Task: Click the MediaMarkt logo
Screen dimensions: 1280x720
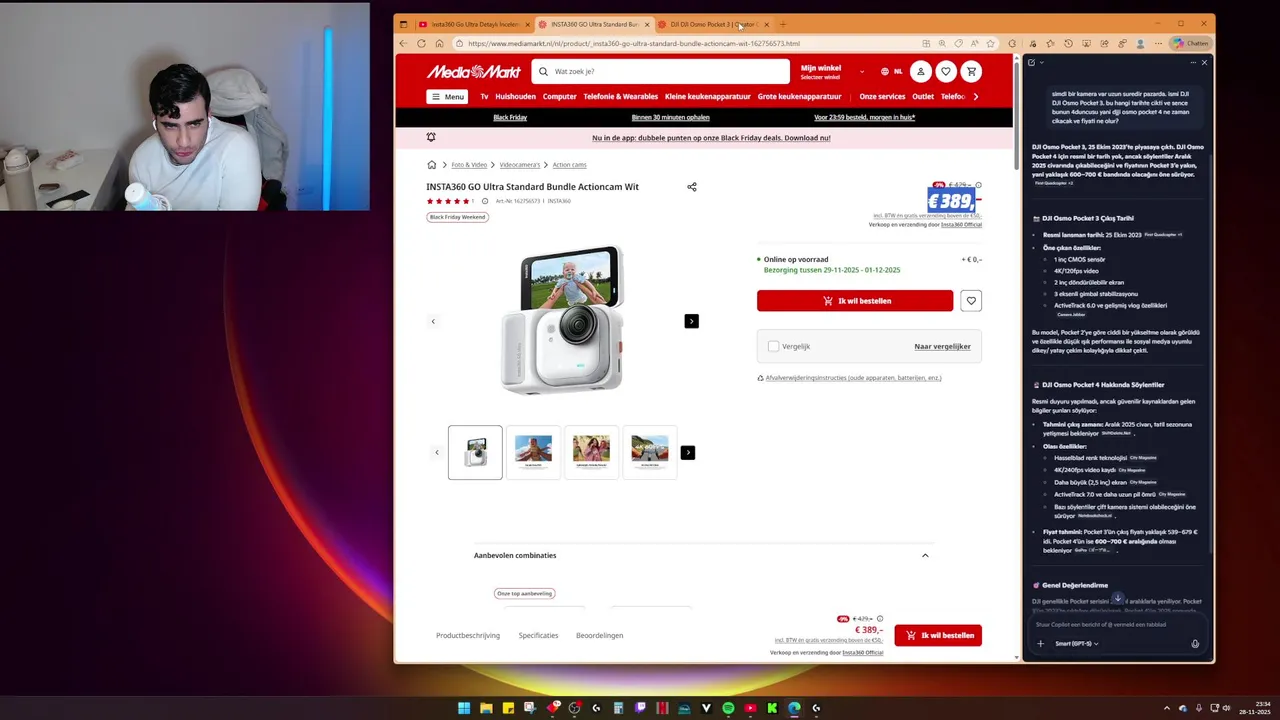Action: 474,71
